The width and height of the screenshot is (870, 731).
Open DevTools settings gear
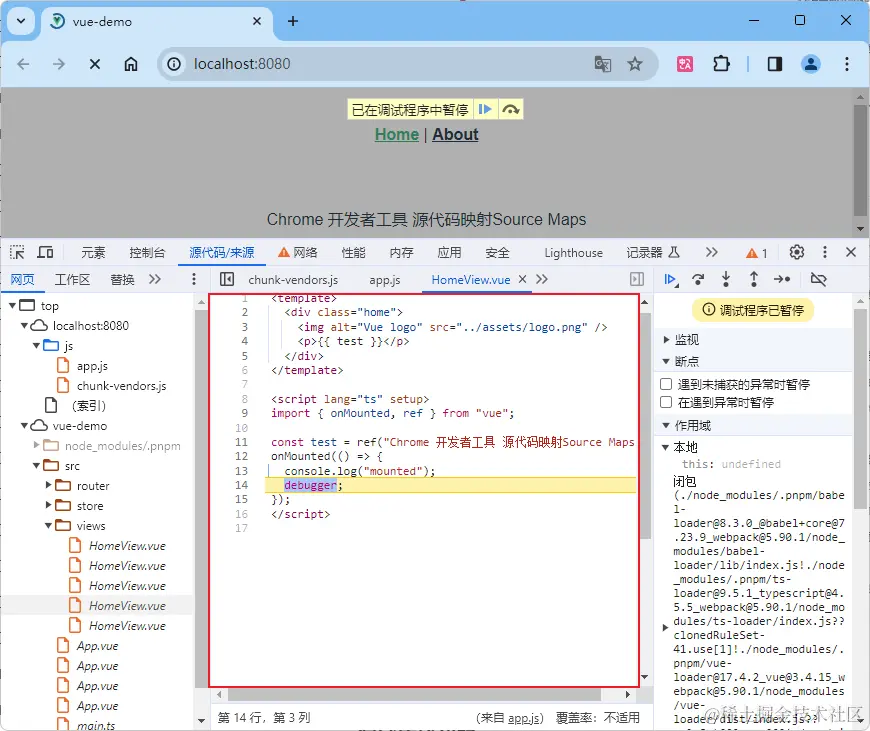tap(797, 253)
